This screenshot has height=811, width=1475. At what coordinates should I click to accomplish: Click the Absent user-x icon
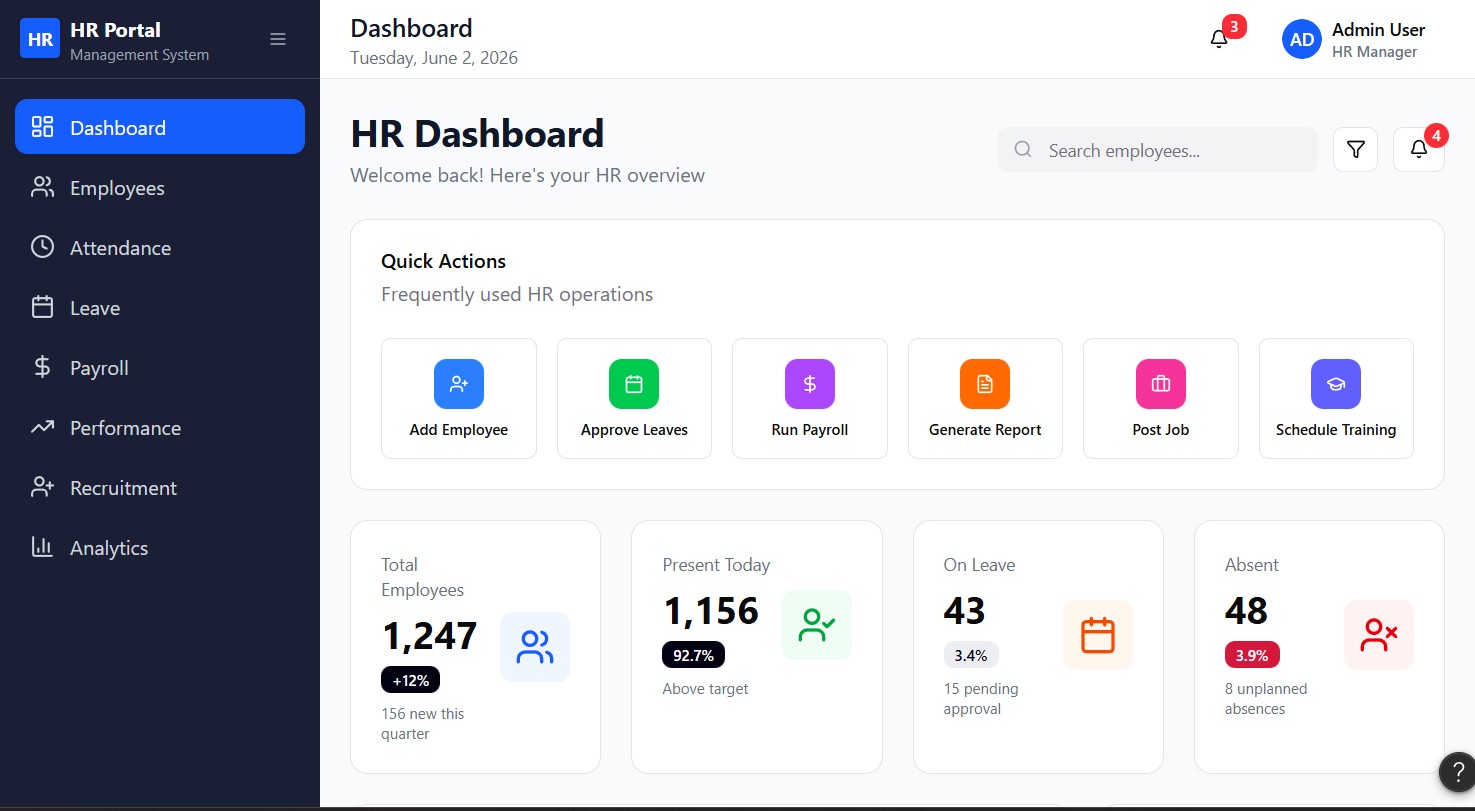pyautogui.click(x=1379, y=635)
